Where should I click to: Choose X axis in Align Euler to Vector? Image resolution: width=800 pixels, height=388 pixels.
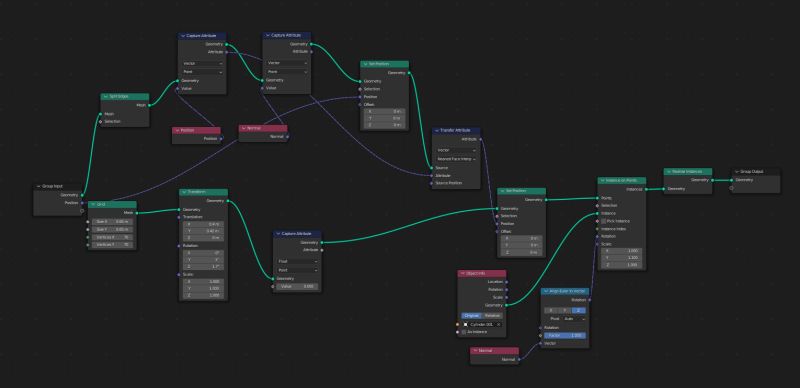[551, 310]
